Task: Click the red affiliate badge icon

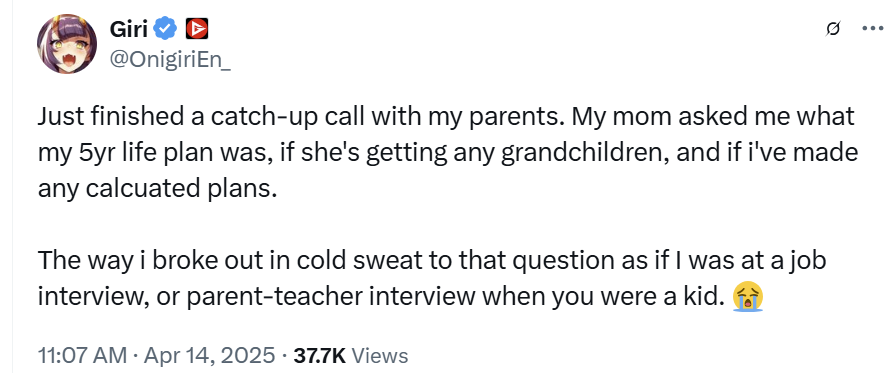Action: [197, 29]
